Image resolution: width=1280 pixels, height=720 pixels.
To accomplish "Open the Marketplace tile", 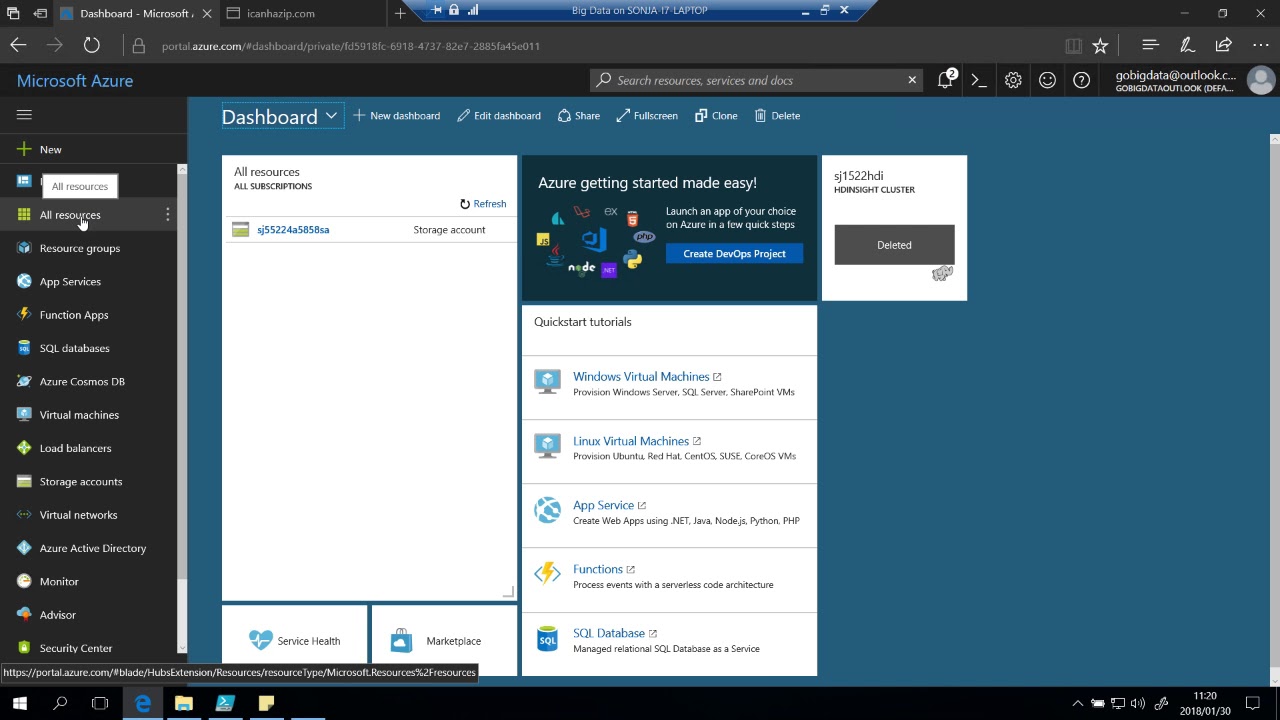I will point(444,640).
